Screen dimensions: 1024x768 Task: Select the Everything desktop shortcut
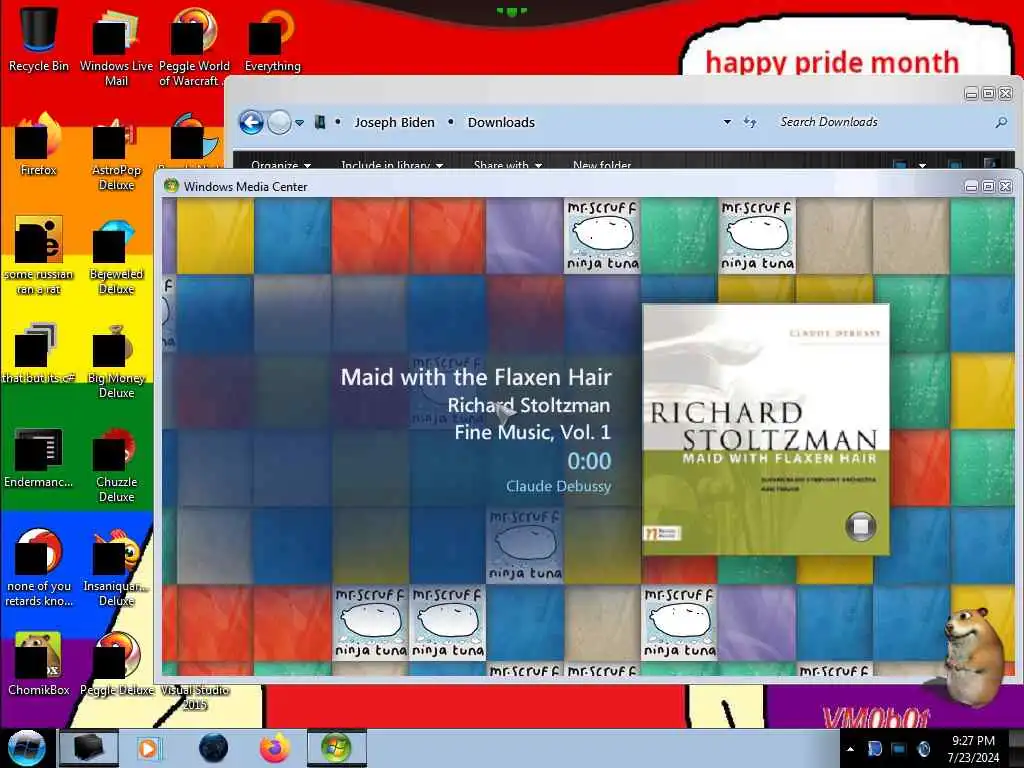pos(272,39)
